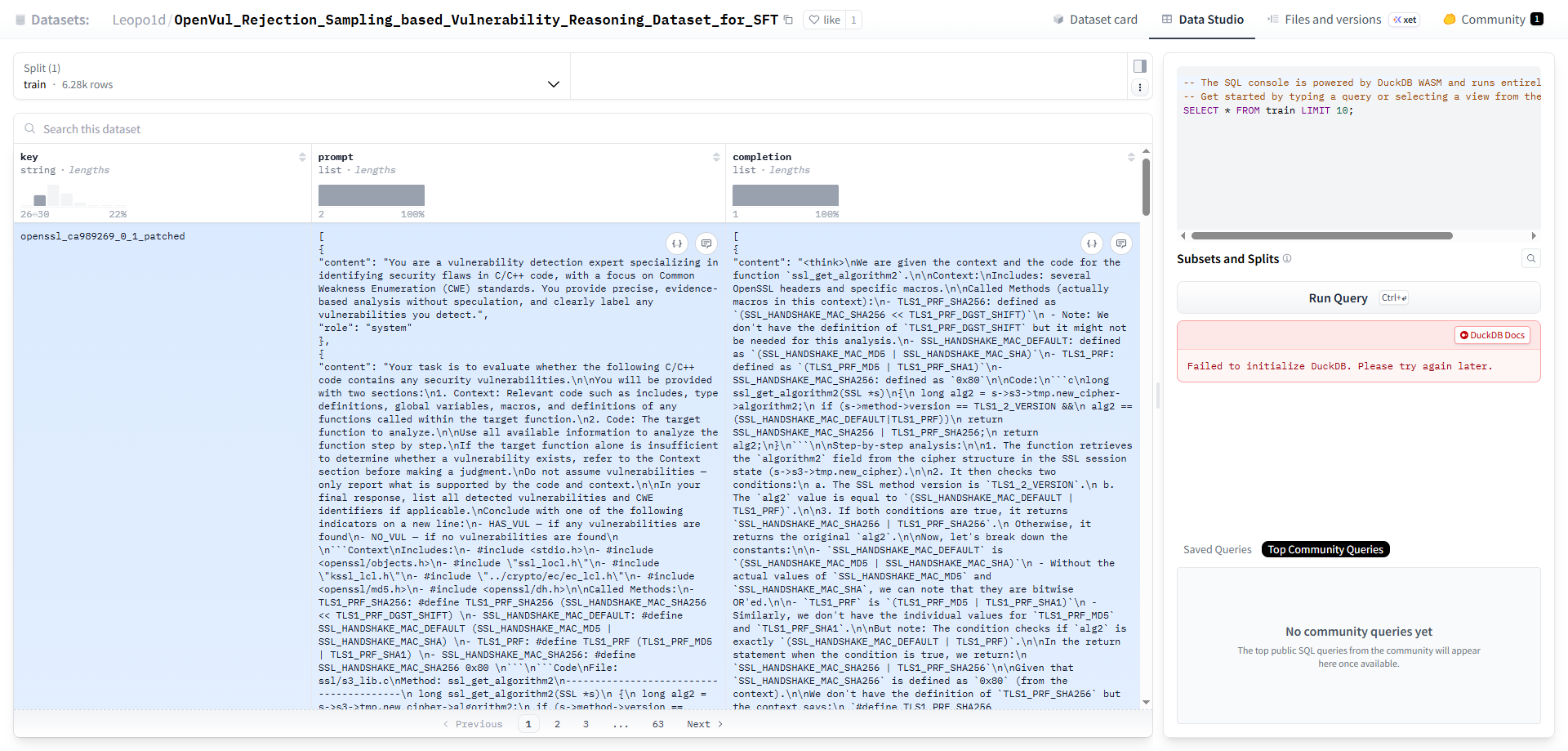Open the three-dot options menu
This screenshot has height=751, width=1568.
tap(1140, 87)
